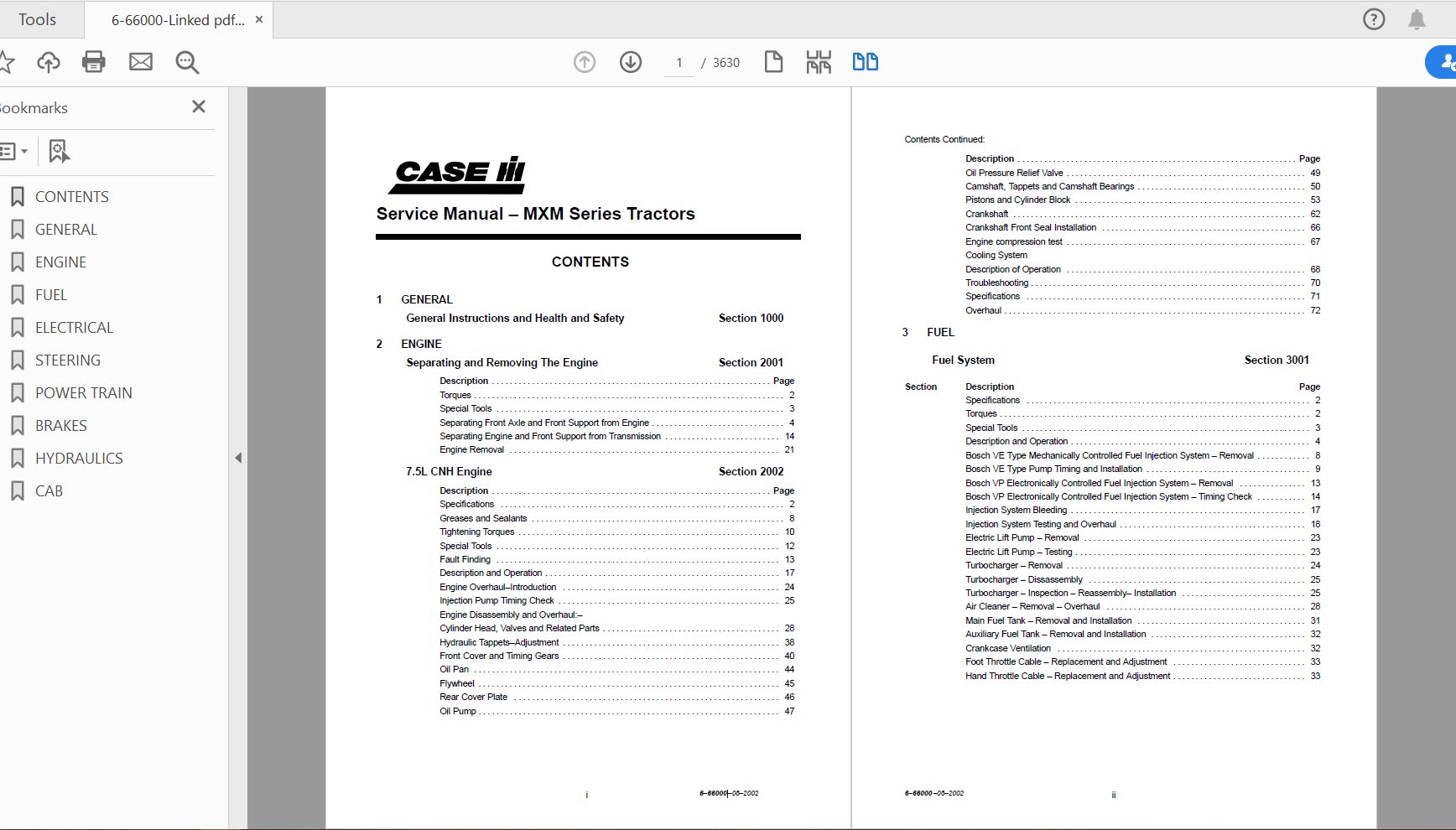Go to the previous page with up arrow
The width and height of the screenshot is (1456, 830).
585,62
